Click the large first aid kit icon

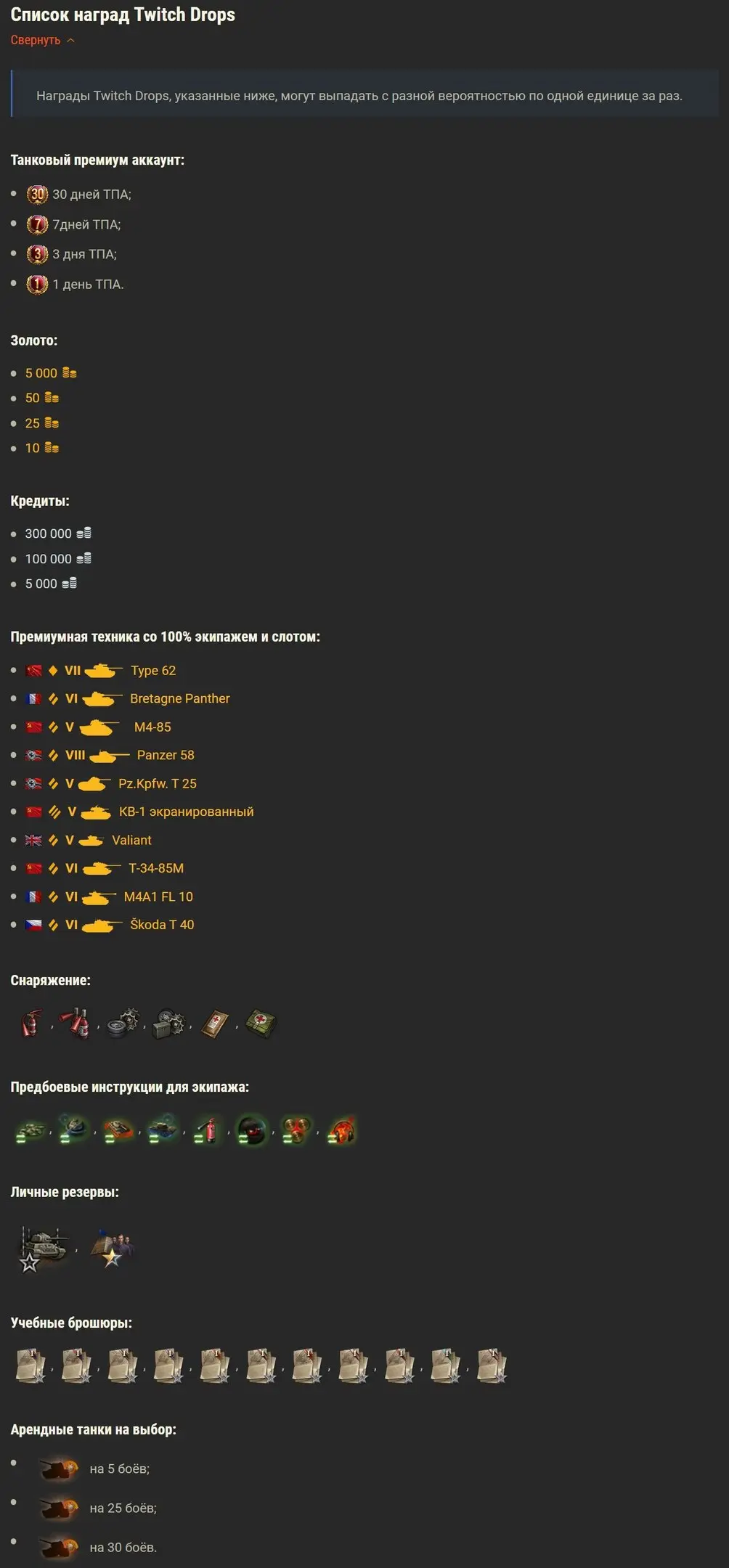coord(261,1024)
